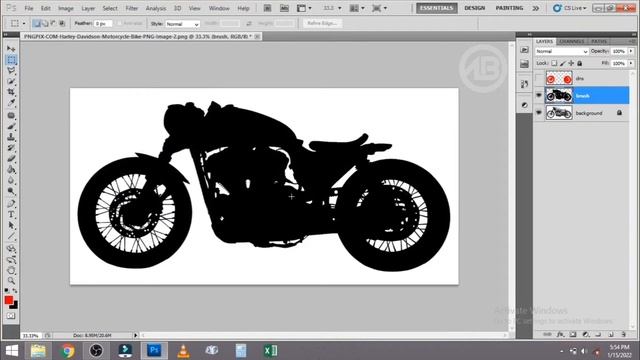Select the Crop tool
This screenshot has width=640, height=360.
[x=11, y=92]
